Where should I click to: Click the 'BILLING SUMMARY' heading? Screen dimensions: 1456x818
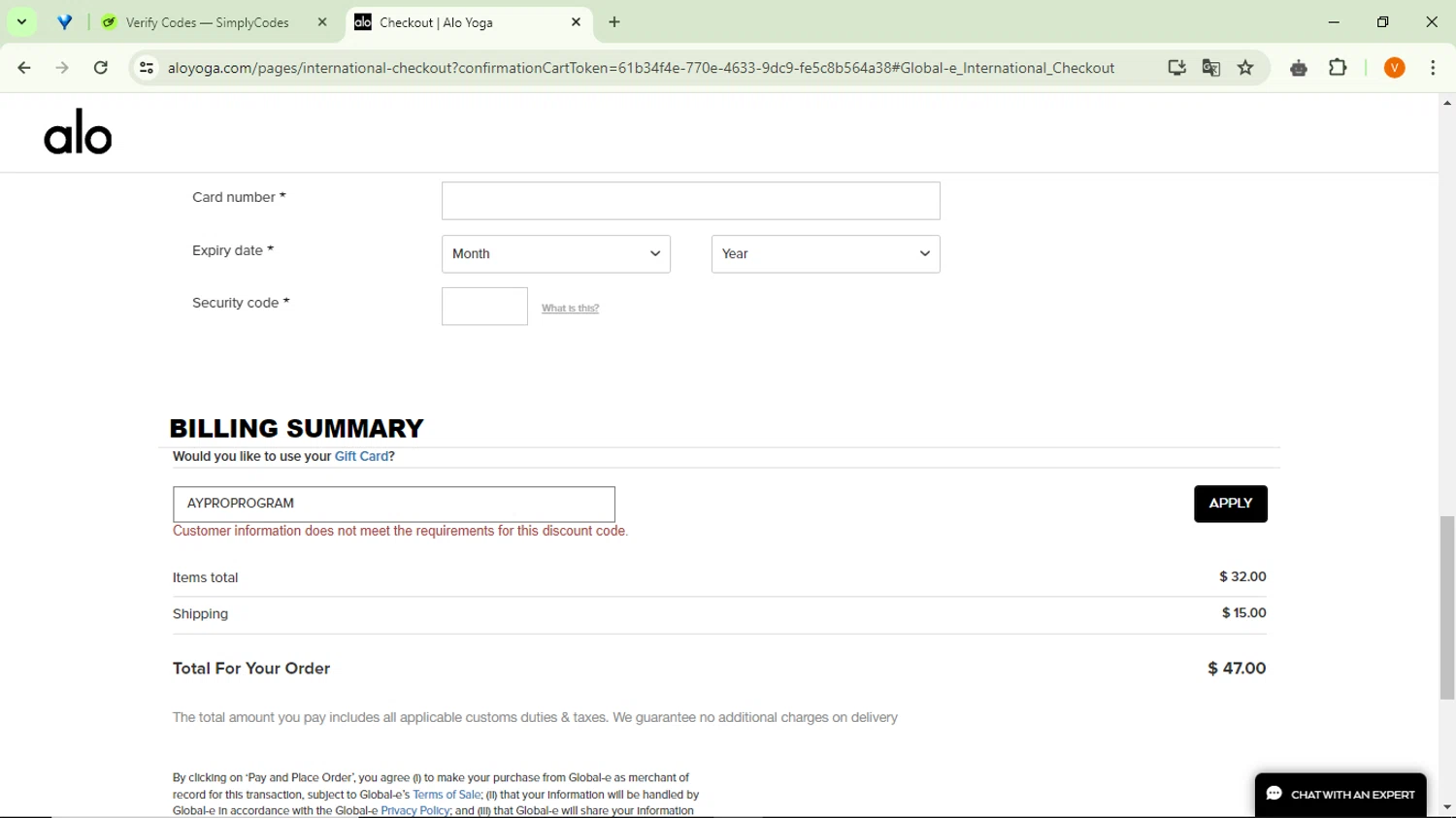click(x=297, y=429)
